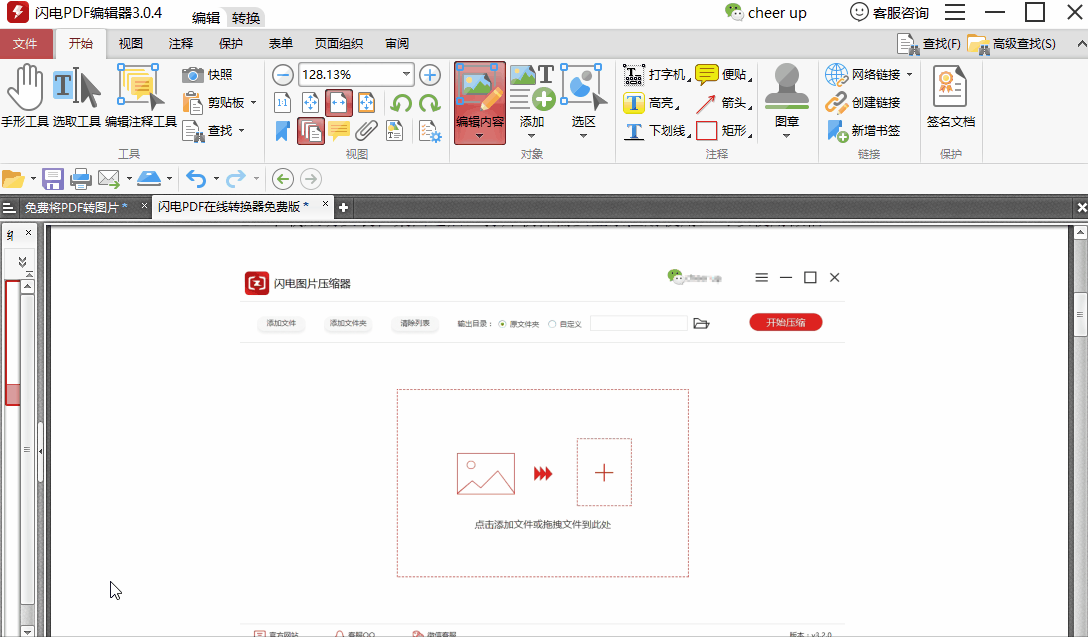The image size is (1088, 637).
Task: Toggle the fit width view button
Action: pos(339,103)
